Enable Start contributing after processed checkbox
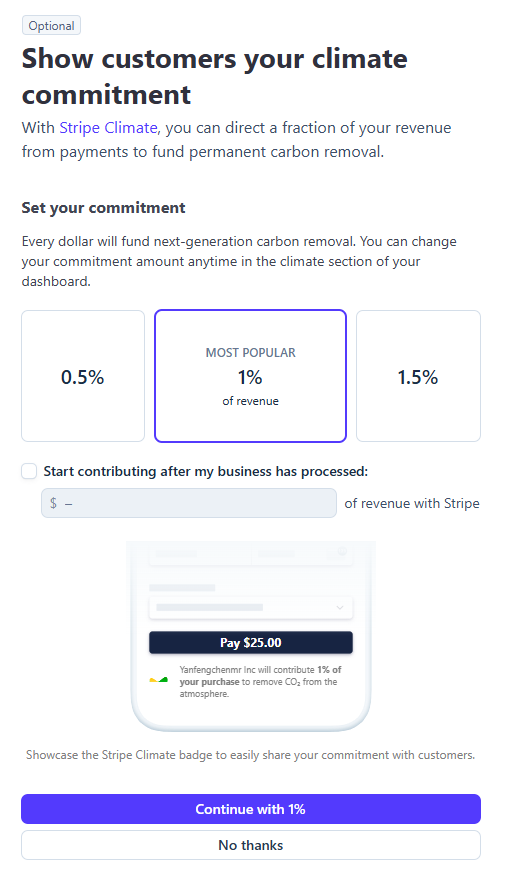Image resolution: width=512 pixels, height=878 pixels. click(29, 471)
